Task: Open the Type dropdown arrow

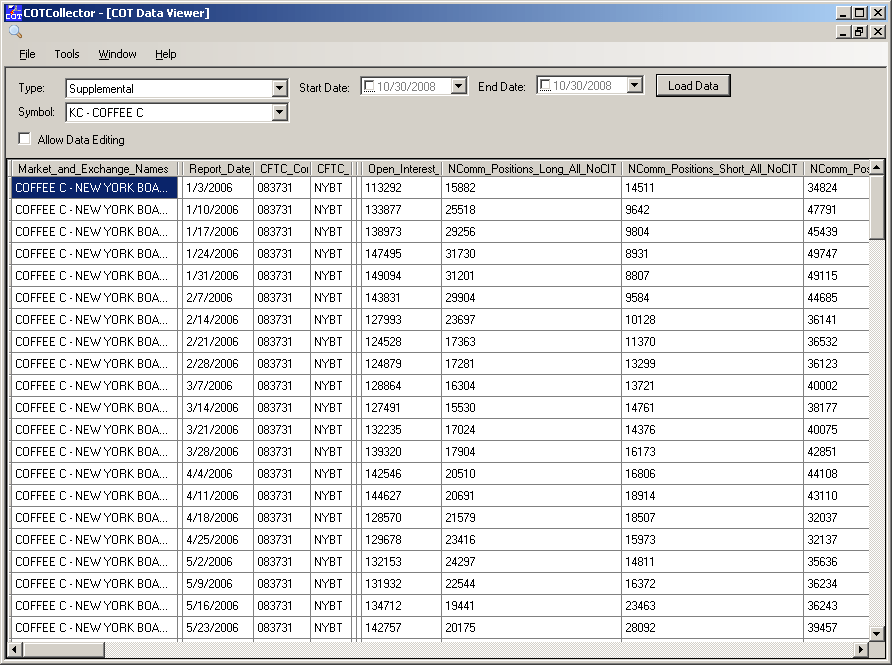Action: 279,88
